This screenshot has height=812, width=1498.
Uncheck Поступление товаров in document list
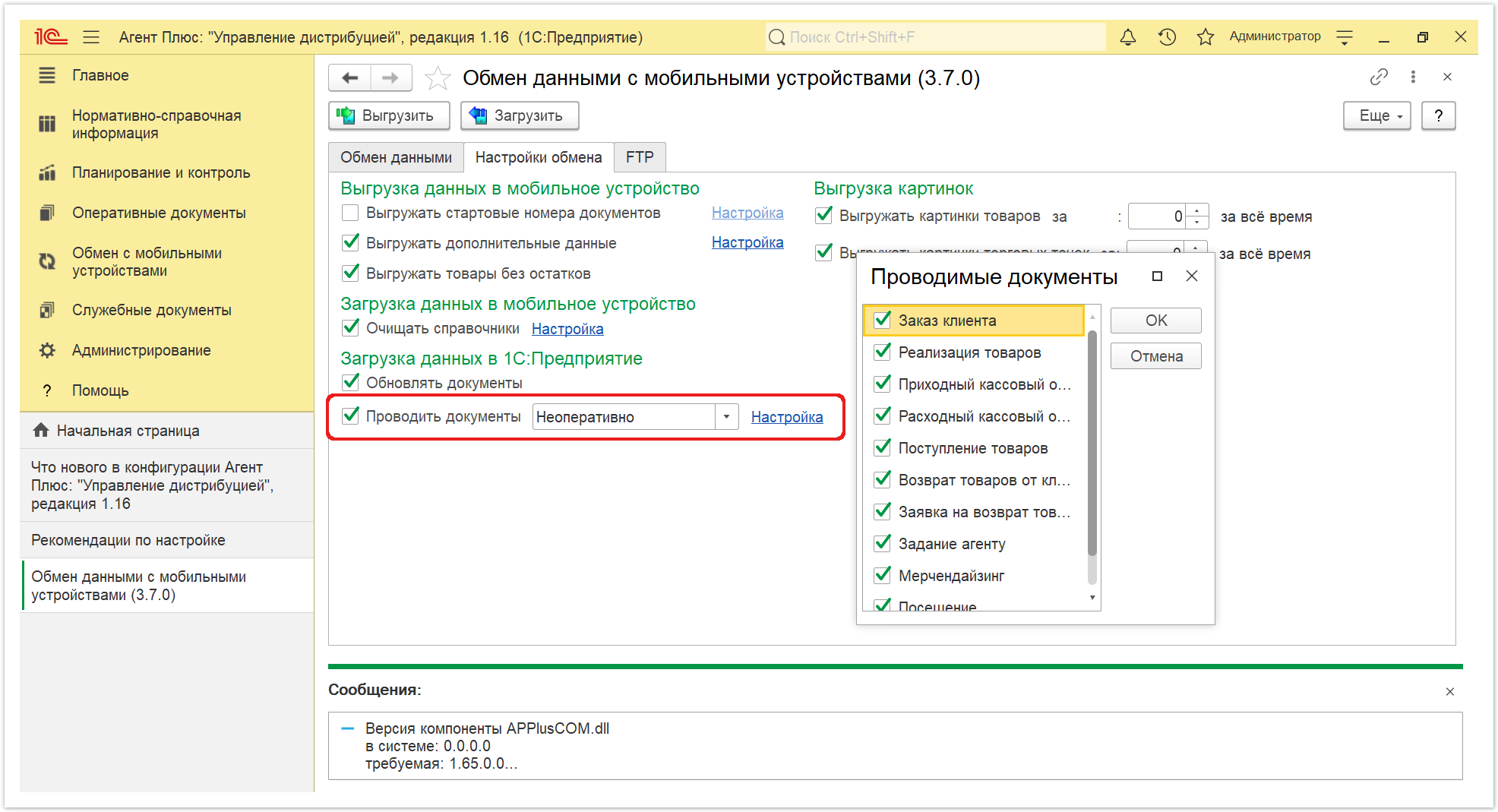point(882,447)
